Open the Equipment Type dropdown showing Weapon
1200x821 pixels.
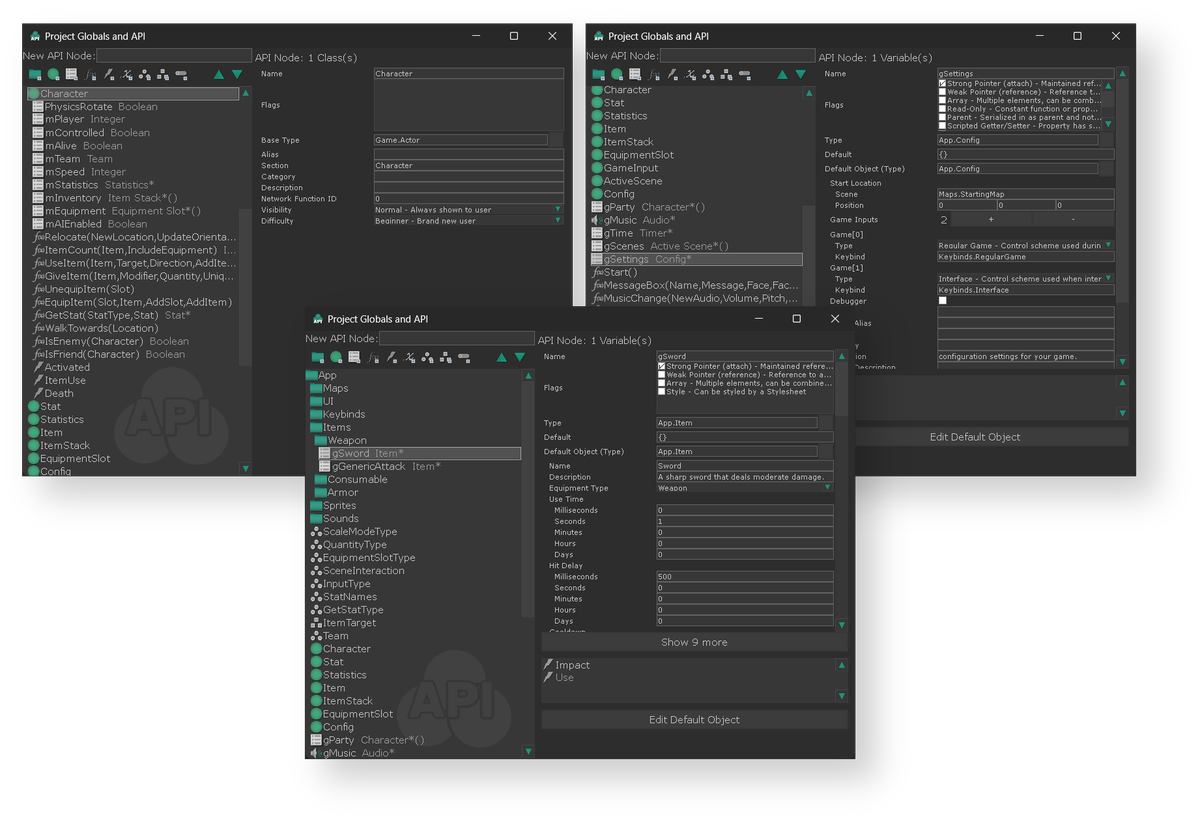coord(745,488)
